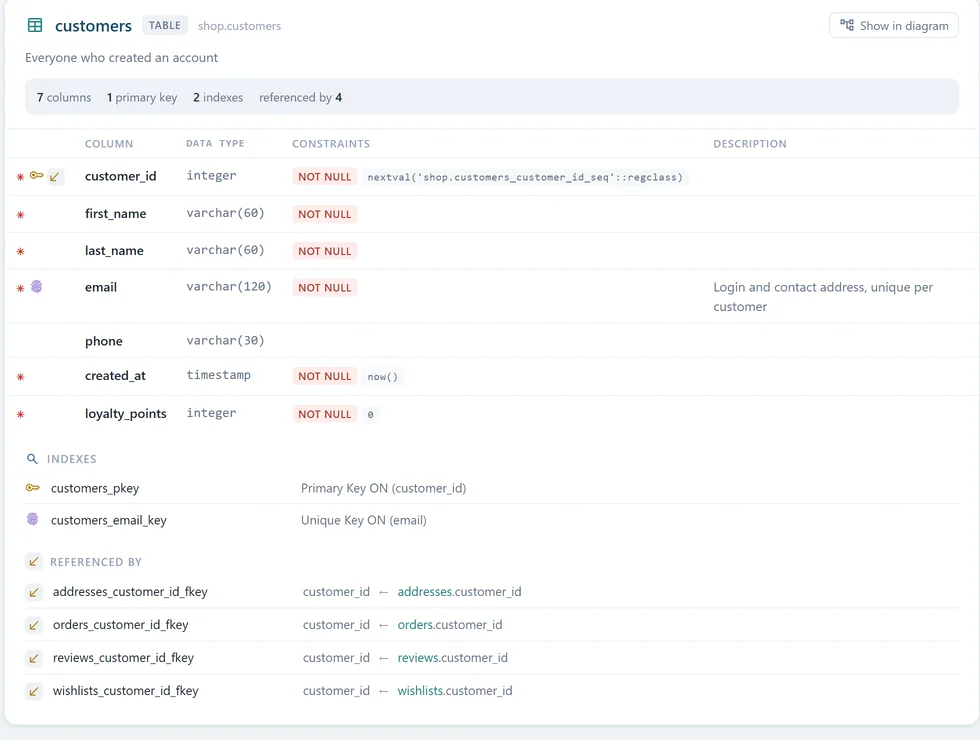Open the addresses.customer_id link
Screen dimensions: 980x740
pos(459,592)
